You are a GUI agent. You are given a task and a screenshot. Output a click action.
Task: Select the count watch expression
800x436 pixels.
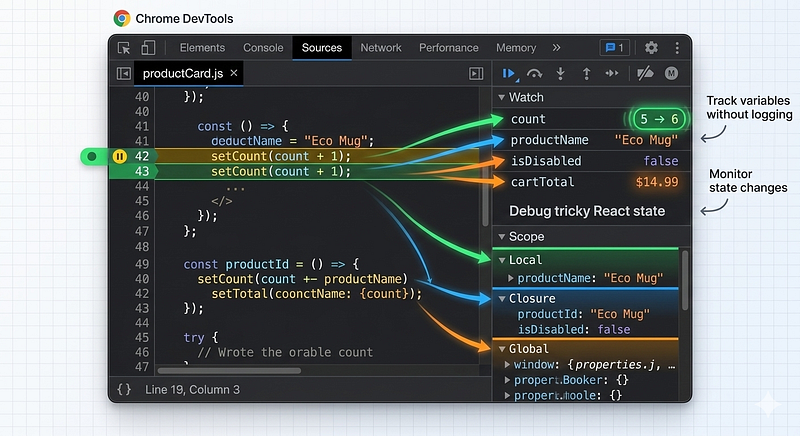pos(528,119)
